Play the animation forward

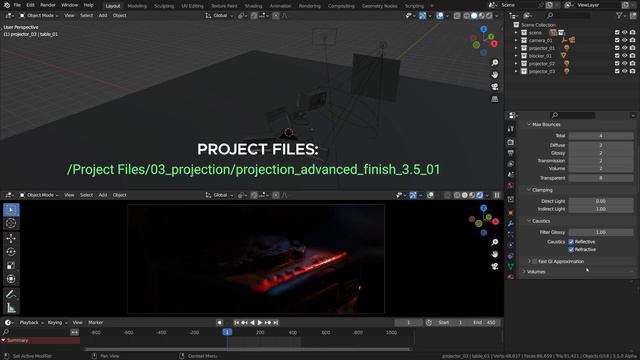pos(260,322)
